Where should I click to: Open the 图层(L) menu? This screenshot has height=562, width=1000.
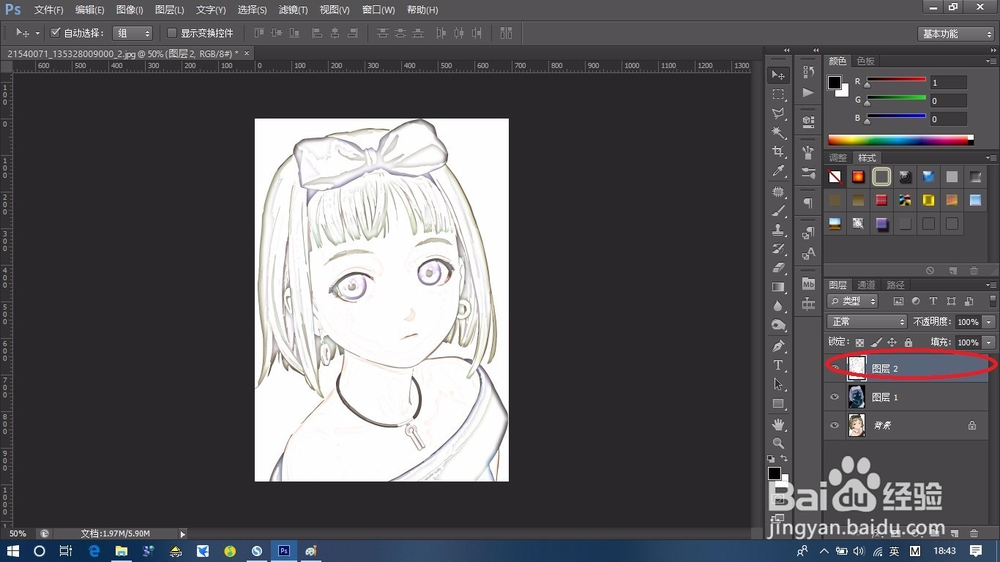170,10
